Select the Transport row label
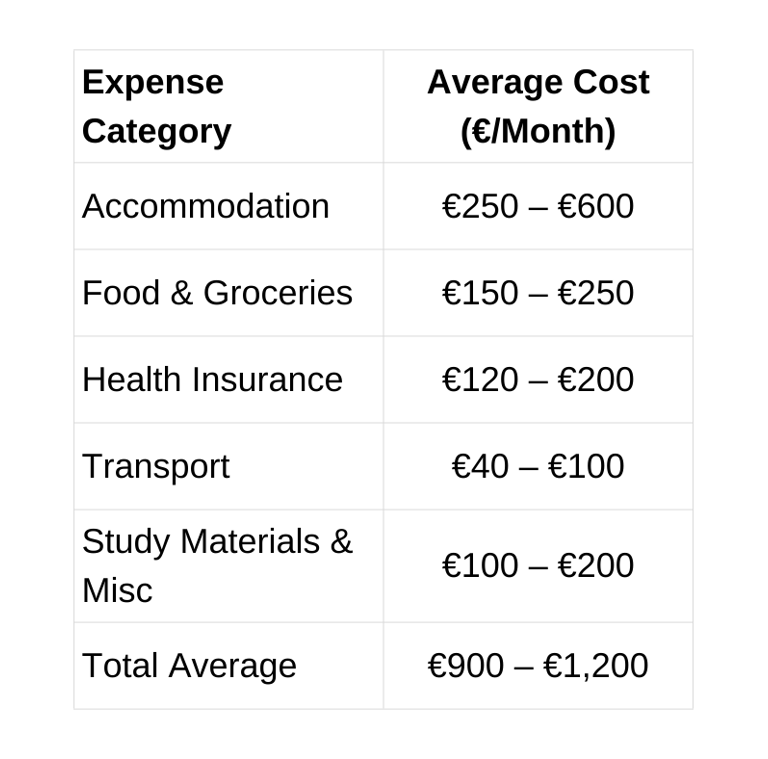Image resolution: width=768 pixels, height=759 pixels. pyautogui.click(x=156, y=466)
